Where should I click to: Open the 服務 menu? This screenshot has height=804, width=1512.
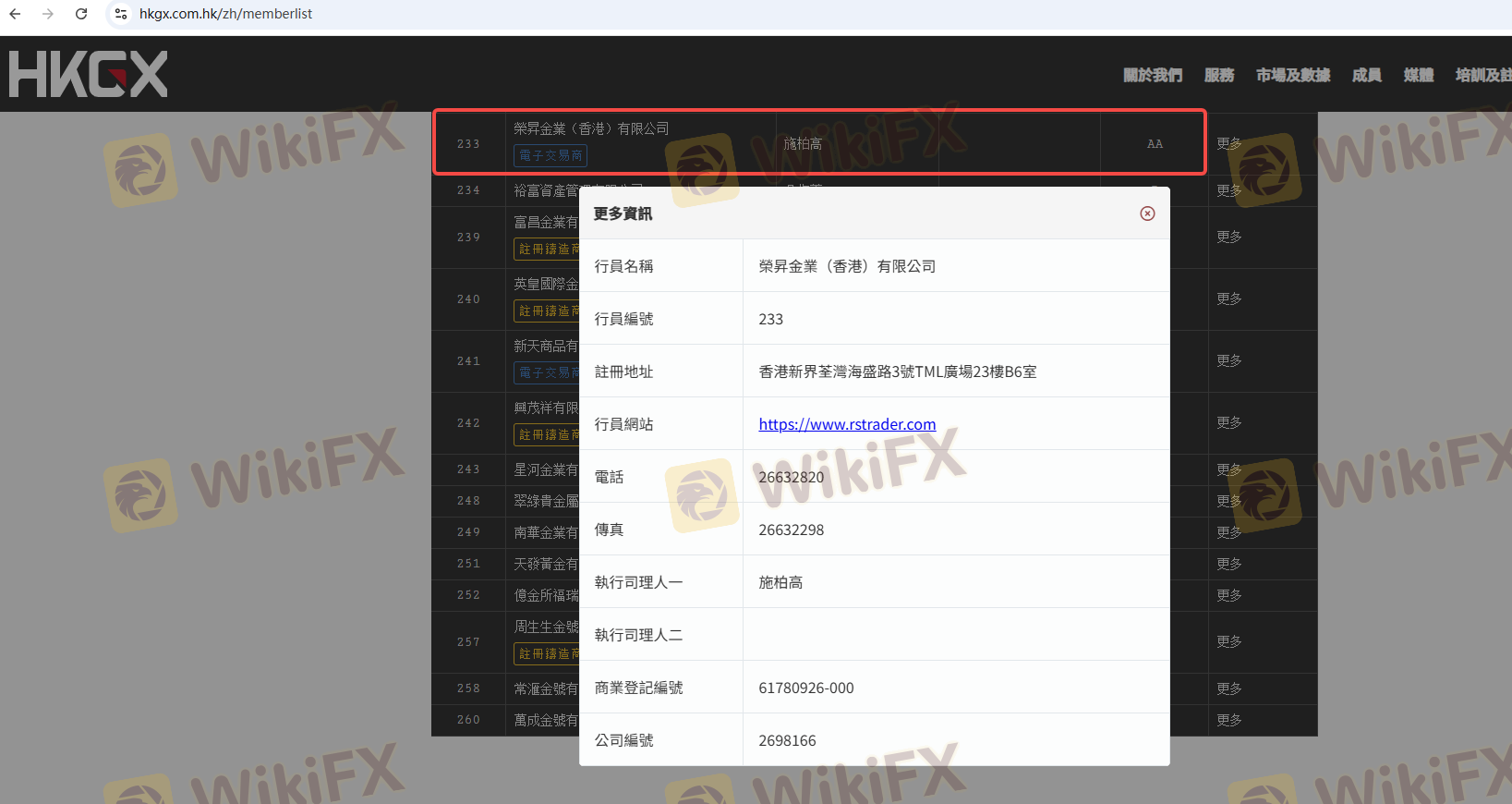click(1218, 76)
